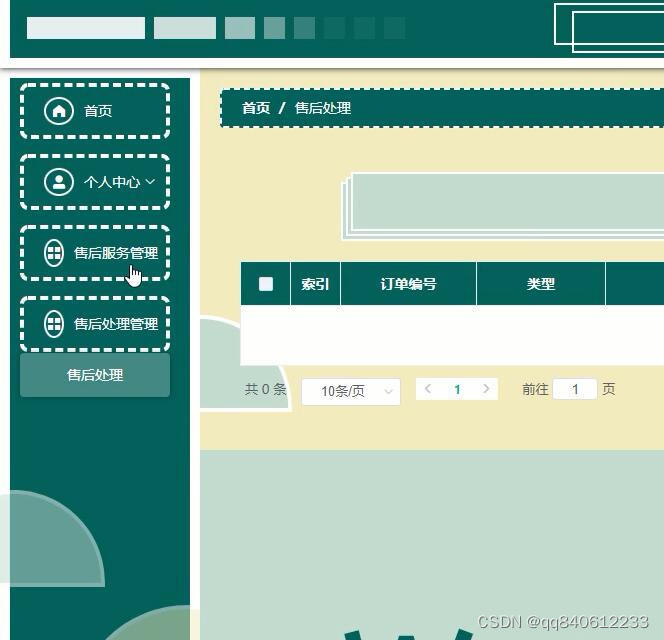Click the 类型 column header
Image resolution: width=664 pixels, height=640 pixels.
(541, 284)
